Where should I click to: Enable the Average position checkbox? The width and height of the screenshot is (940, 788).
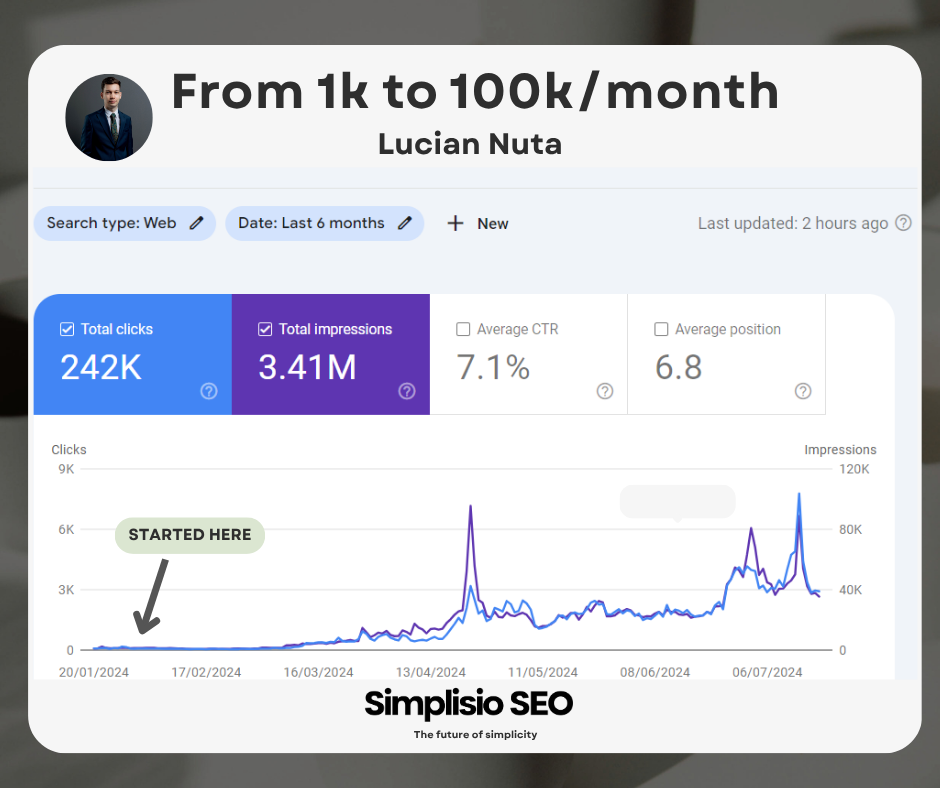661,329
